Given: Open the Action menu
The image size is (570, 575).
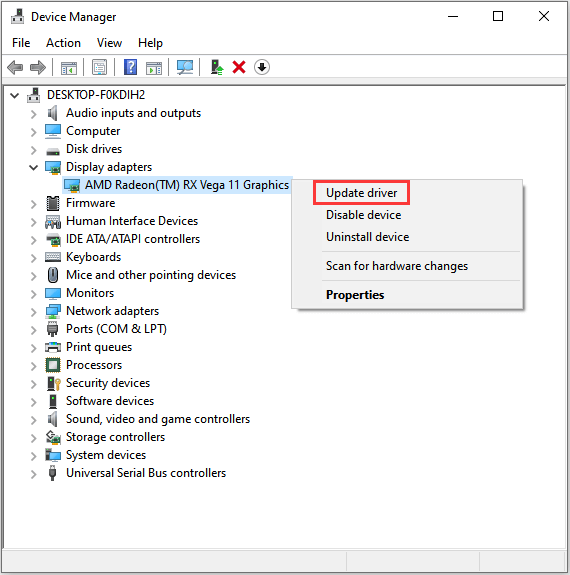Looking at the screenshot, I should [63, 43].
